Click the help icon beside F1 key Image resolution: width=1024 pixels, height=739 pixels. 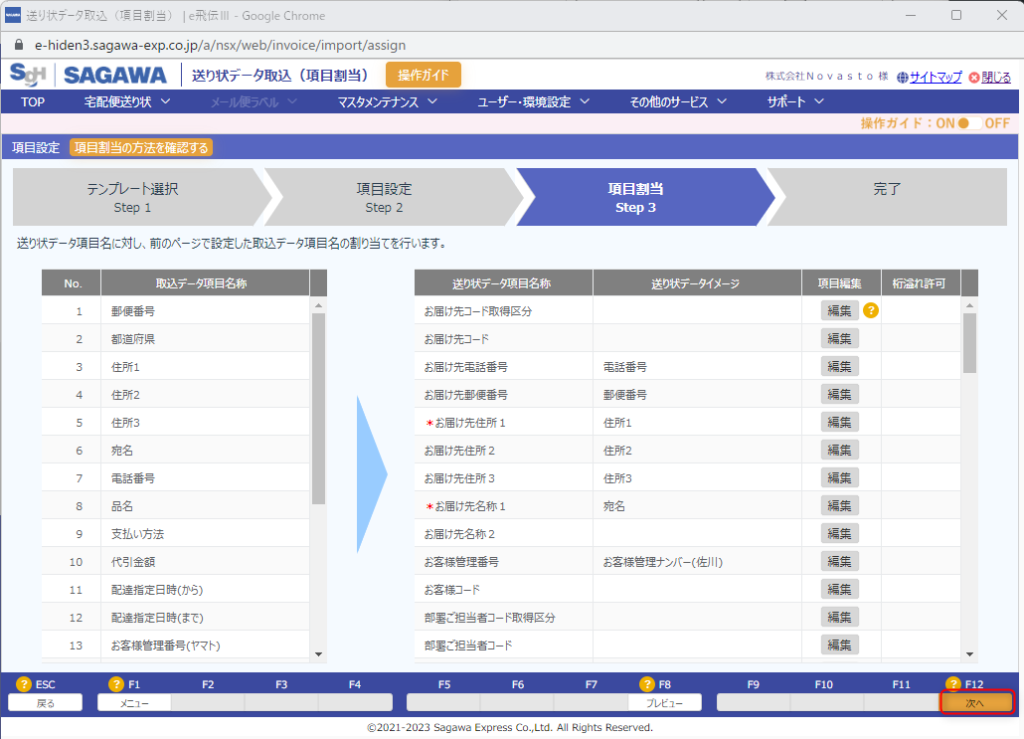[116, 684]
